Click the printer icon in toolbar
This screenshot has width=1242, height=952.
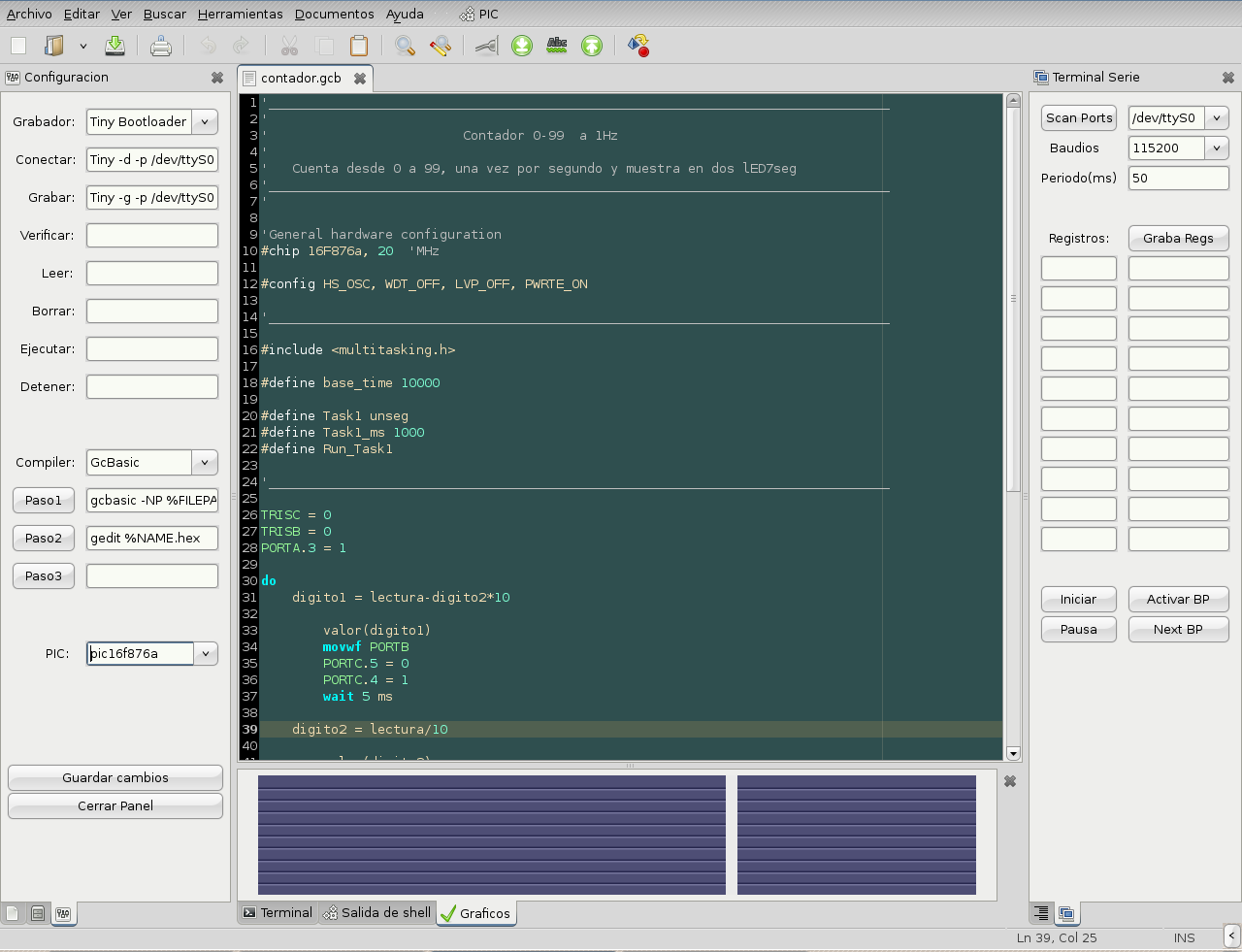(161, 46)
